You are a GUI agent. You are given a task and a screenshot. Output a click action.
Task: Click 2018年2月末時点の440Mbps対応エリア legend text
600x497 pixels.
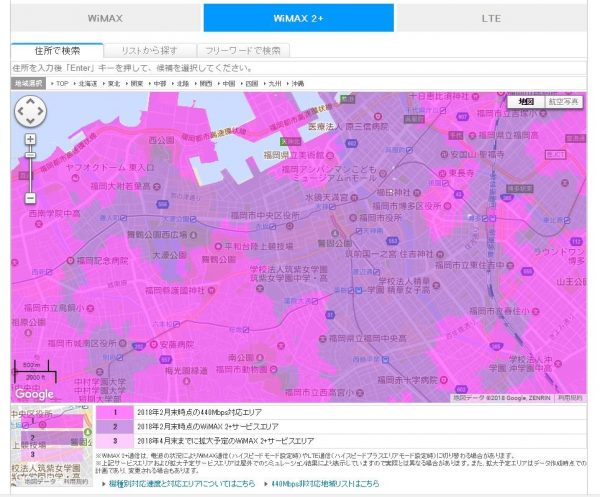click(199, 412)
